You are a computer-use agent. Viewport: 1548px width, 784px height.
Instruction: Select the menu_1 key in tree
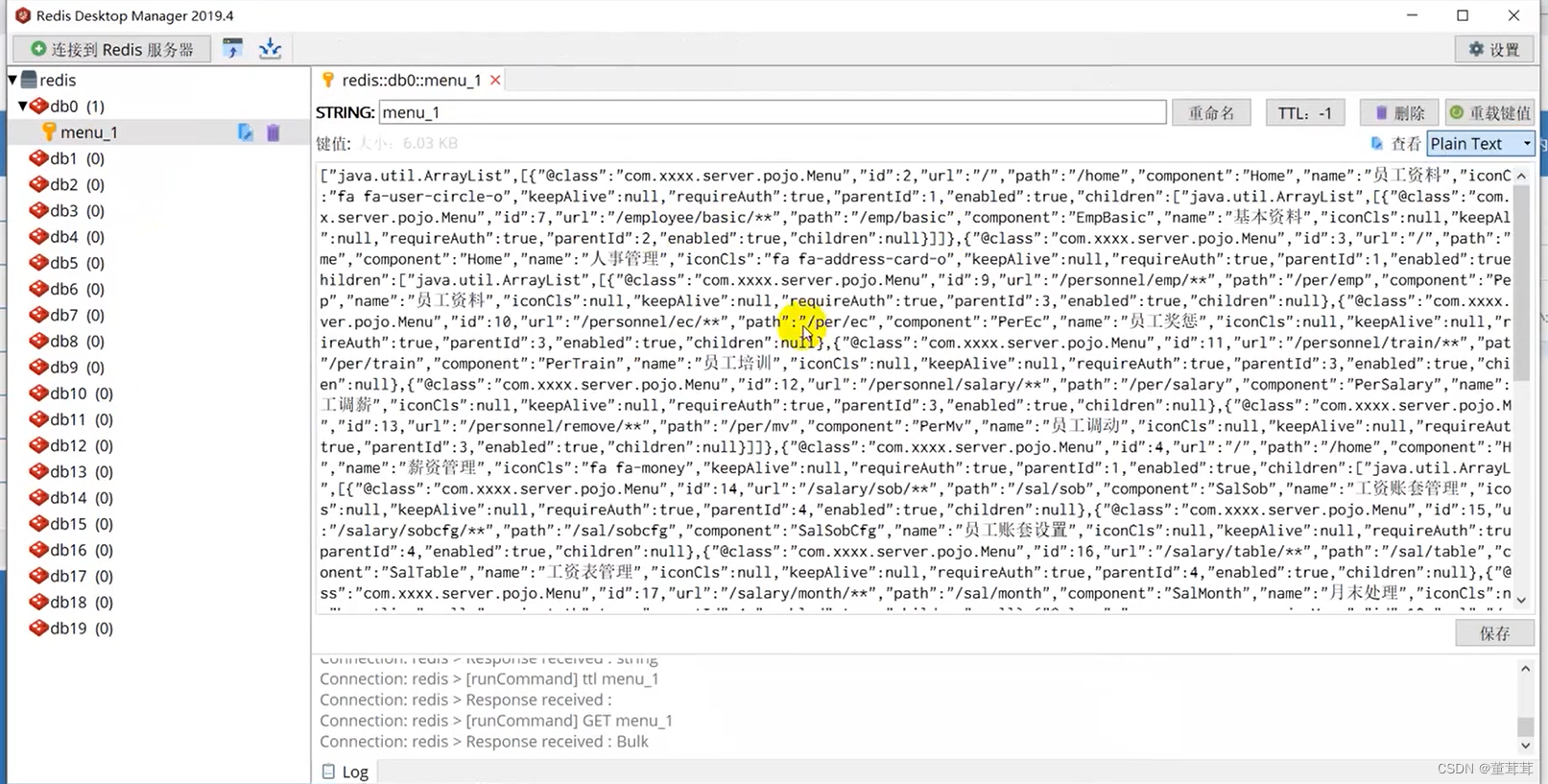tap(88, 132)
